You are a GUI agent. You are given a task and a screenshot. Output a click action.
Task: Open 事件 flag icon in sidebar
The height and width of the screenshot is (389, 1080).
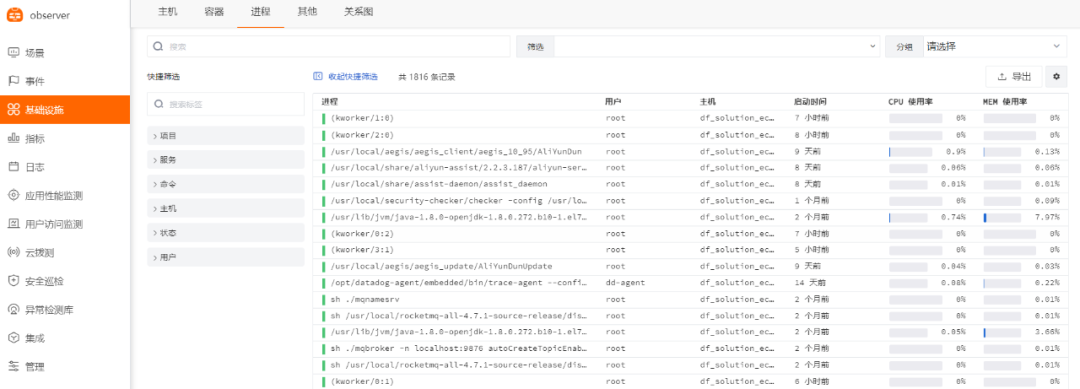(13, 81)
